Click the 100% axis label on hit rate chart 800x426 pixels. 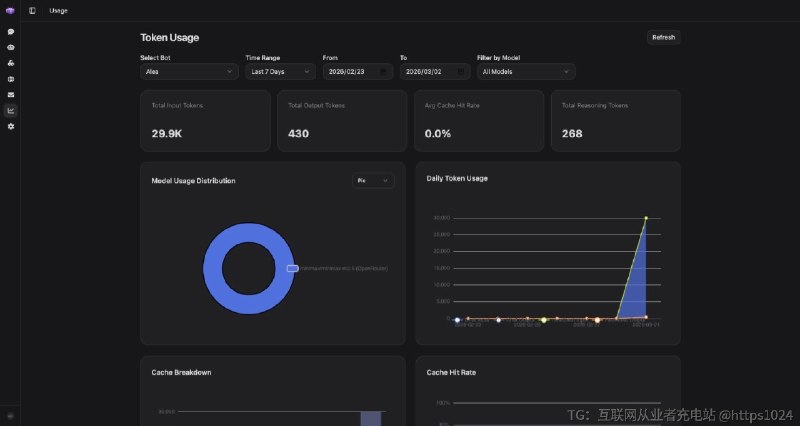pyautogui.click(x=443, y=403)
